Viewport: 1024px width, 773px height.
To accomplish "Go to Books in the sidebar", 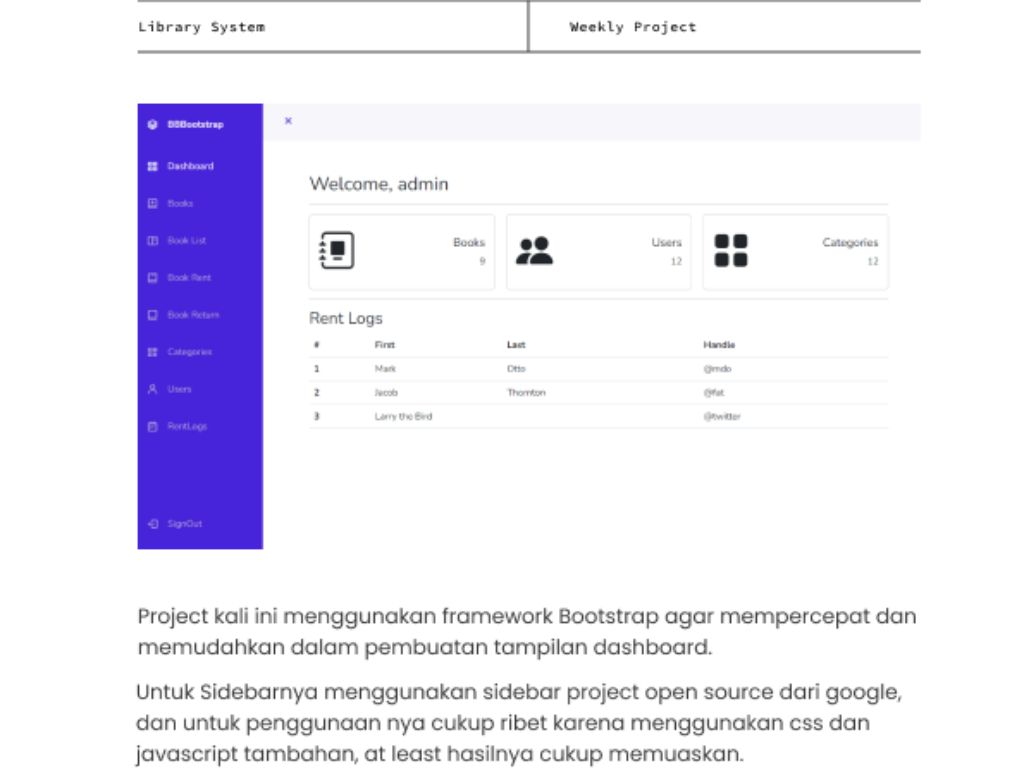I will tap(180, 204).
